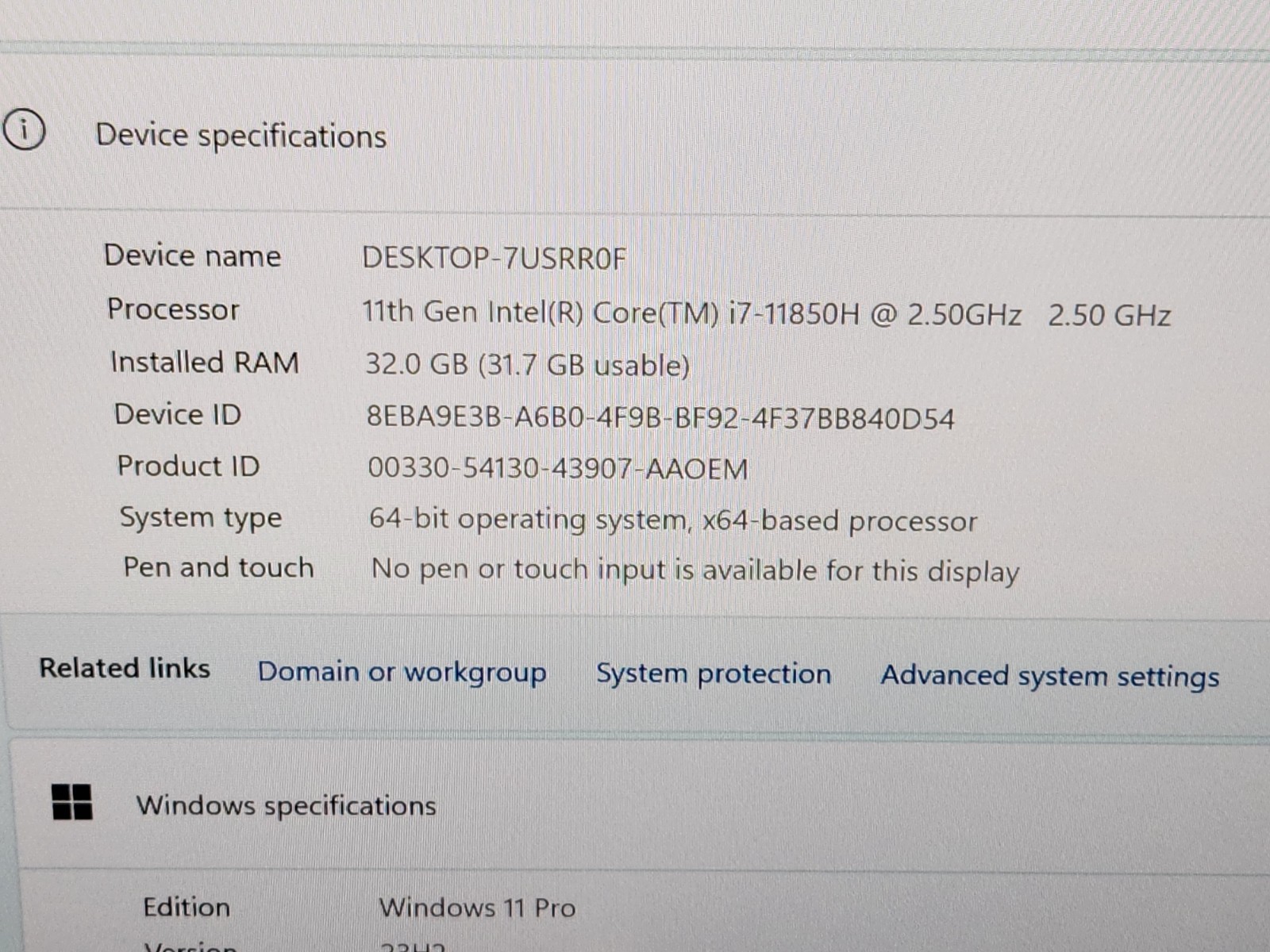
Task: Select the Windows 11 Pro edition value
Action: [477, 907]
